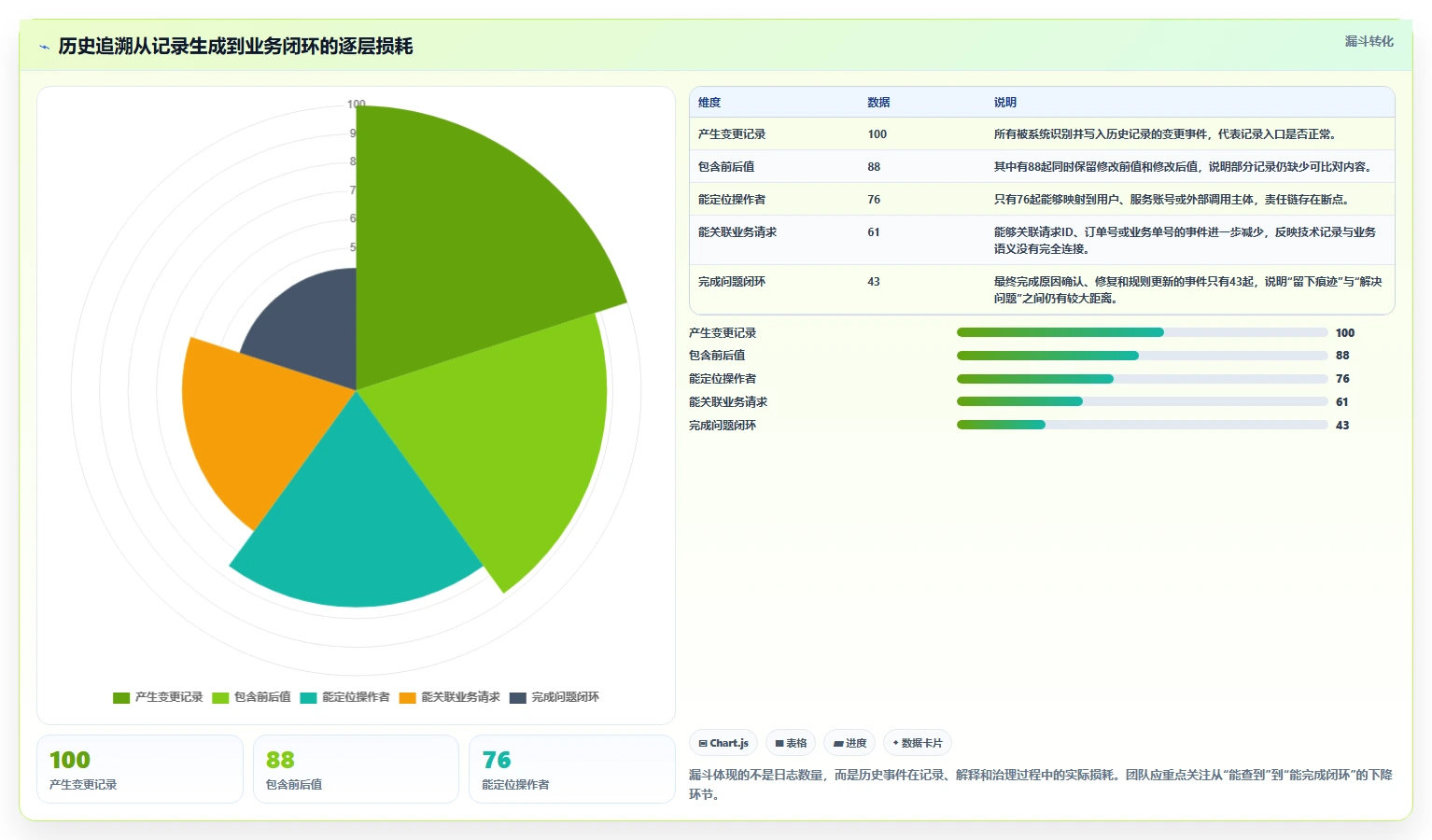Click the footer summary paragraph 漏斗体现的不是日志数量
Image resolution: width=1432 pixels, height=840 pixels.
[x=1041, y=785]
